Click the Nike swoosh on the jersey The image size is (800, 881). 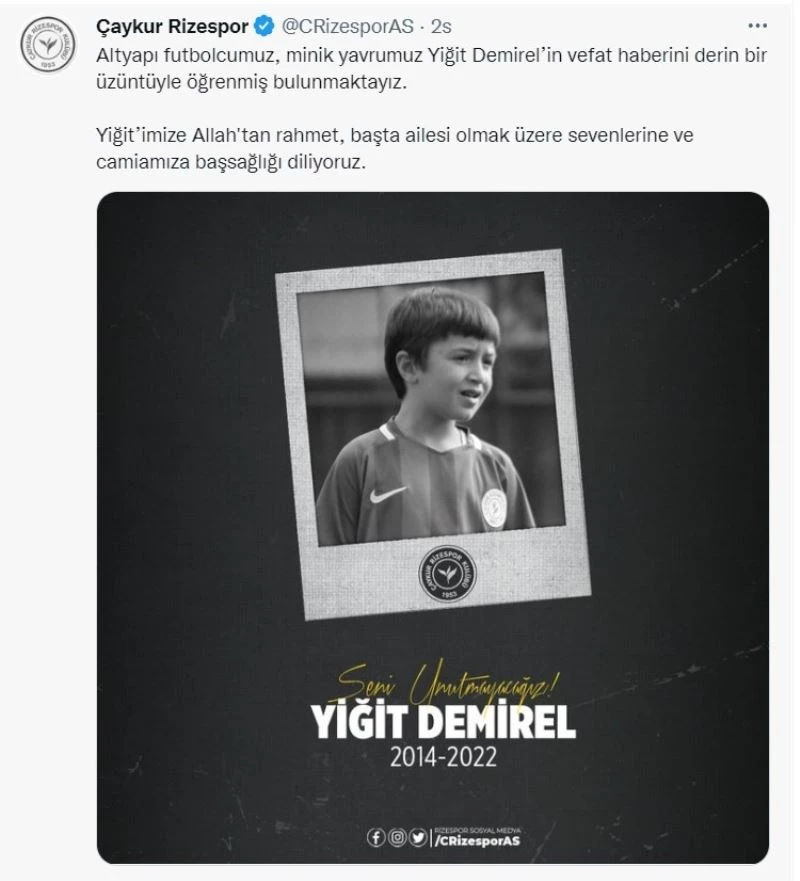(x=388, y=493)
